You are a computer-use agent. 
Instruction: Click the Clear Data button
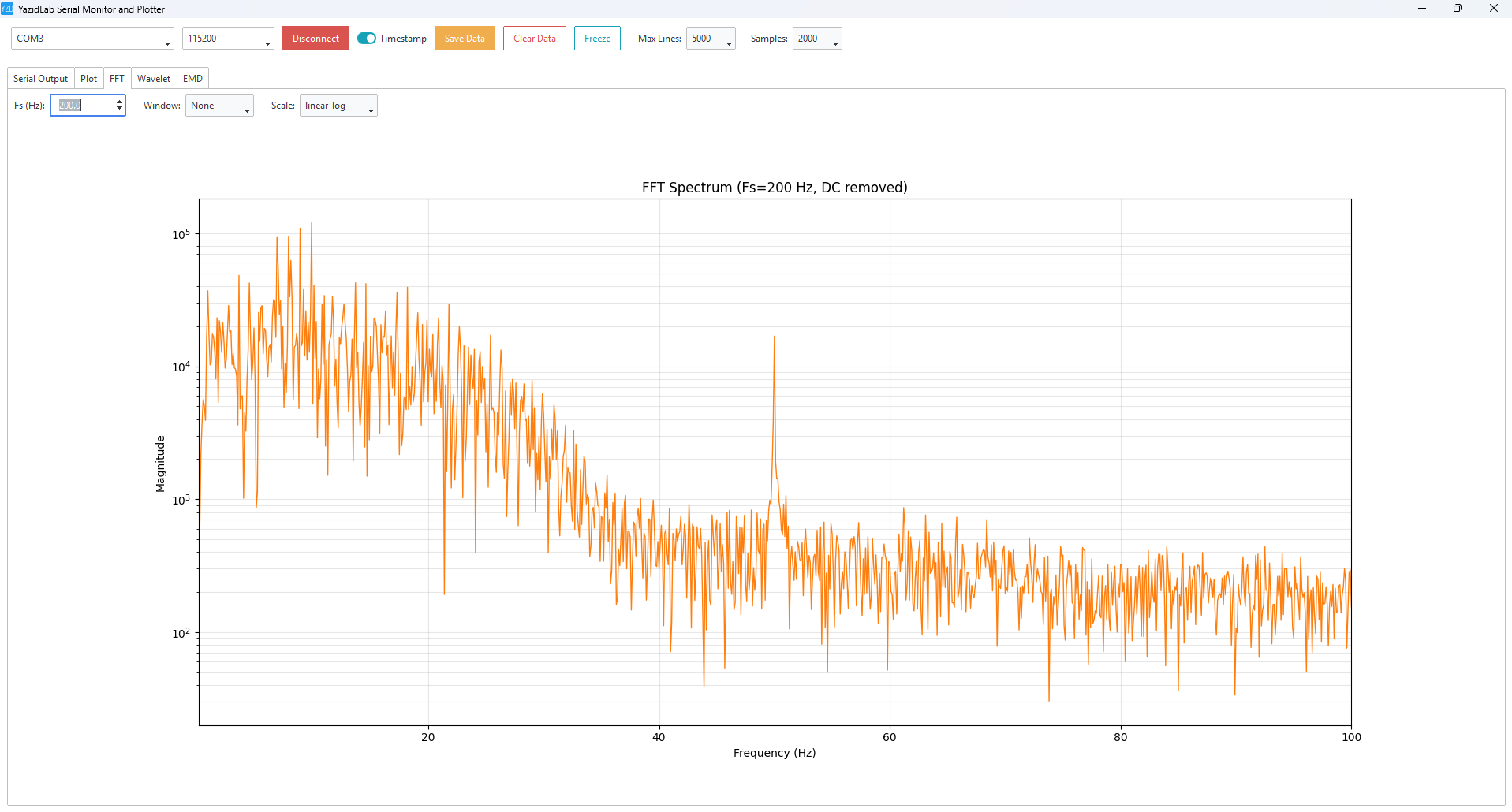(535, 39)
